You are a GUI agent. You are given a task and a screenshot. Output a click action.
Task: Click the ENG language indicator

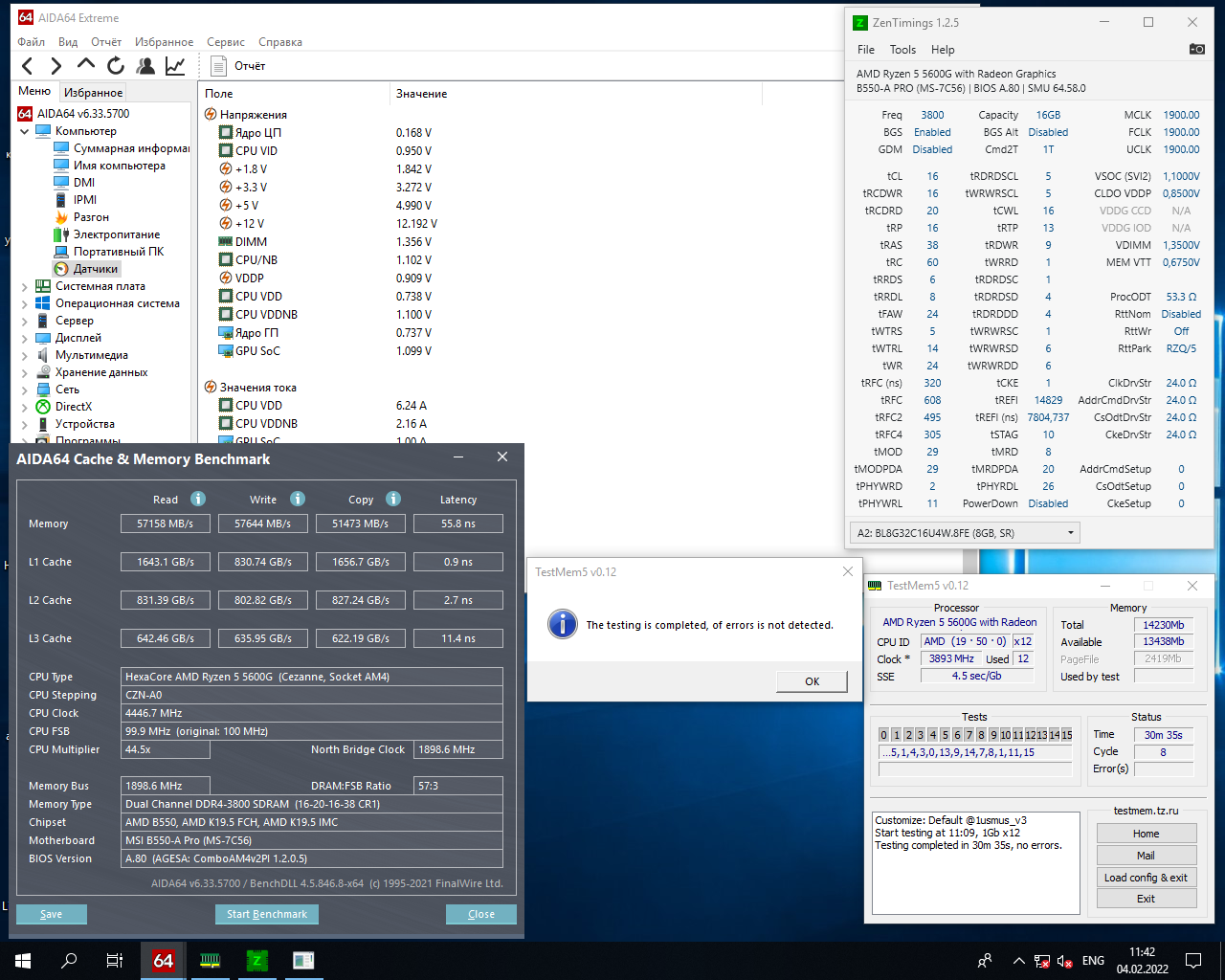(1093, 961)
